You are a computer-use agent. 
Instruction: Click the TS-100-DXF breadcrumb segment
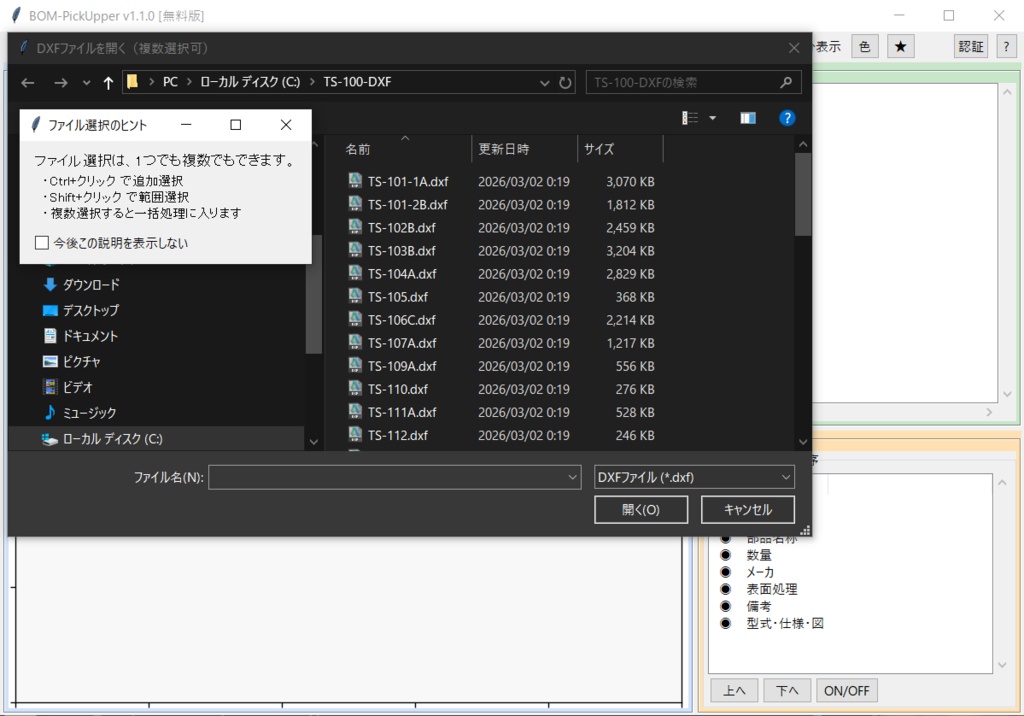(x=357, y=82)
